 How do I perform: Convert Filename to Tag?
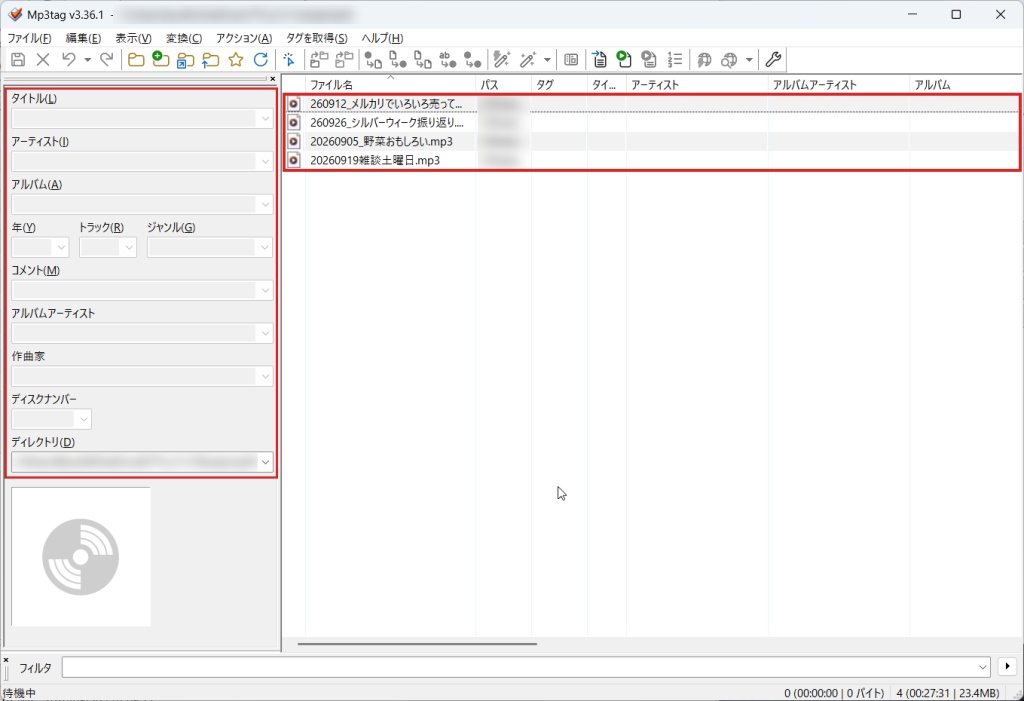(398, 60)
